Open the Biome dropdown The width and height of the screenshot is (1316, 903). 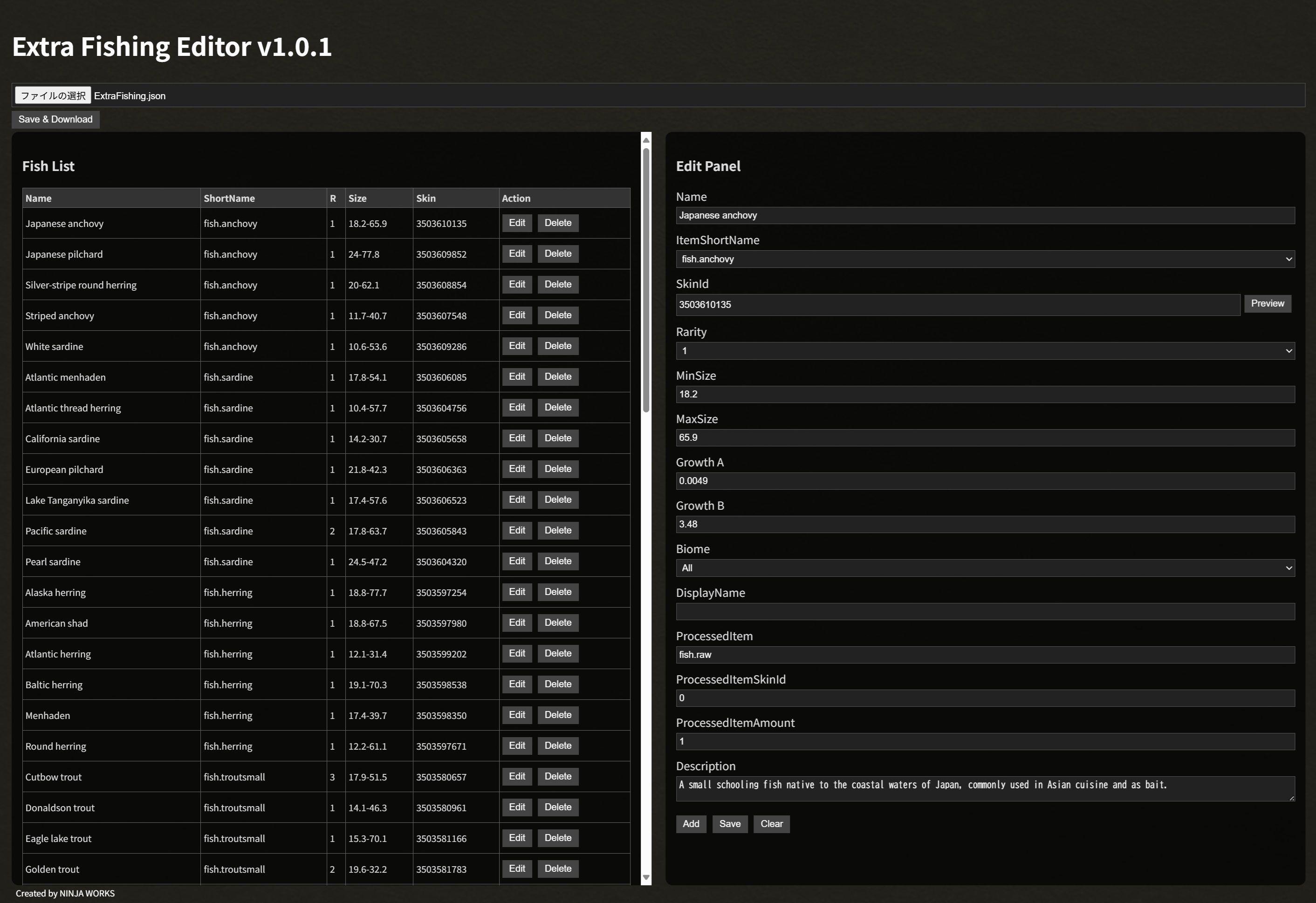[x=985, y=568]
